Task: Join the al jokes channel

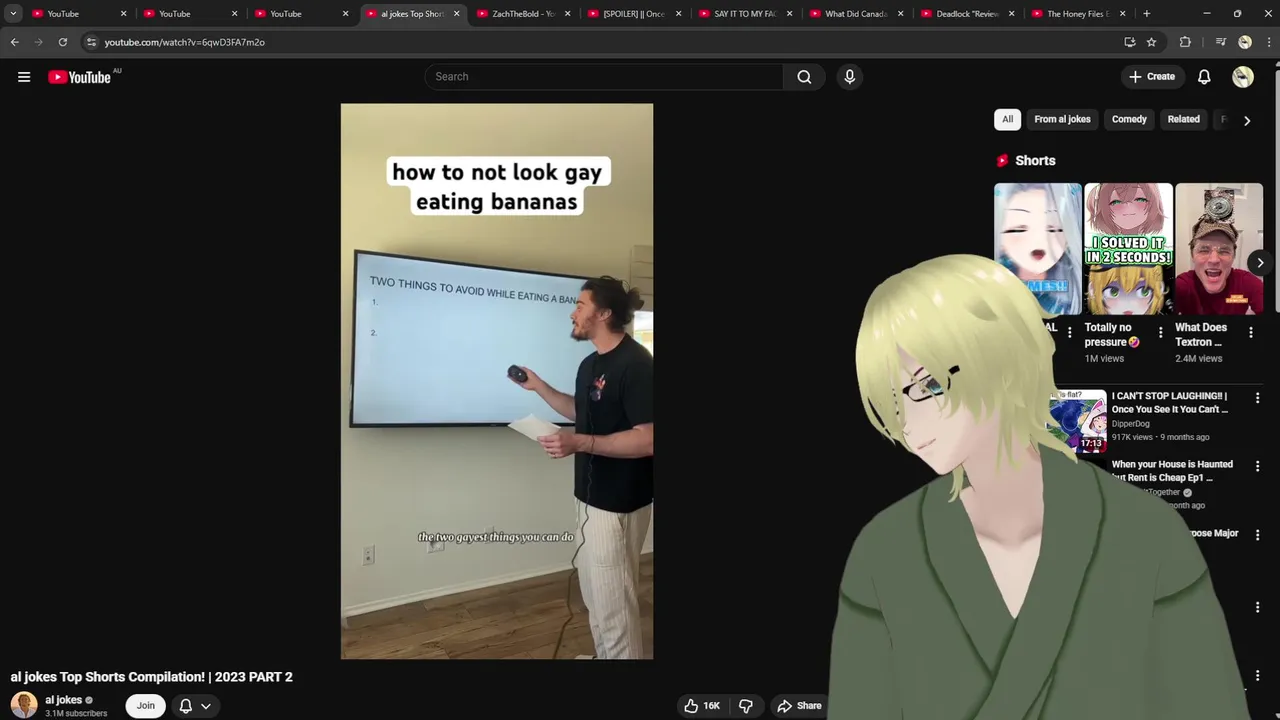Action: tap(146, 706)
